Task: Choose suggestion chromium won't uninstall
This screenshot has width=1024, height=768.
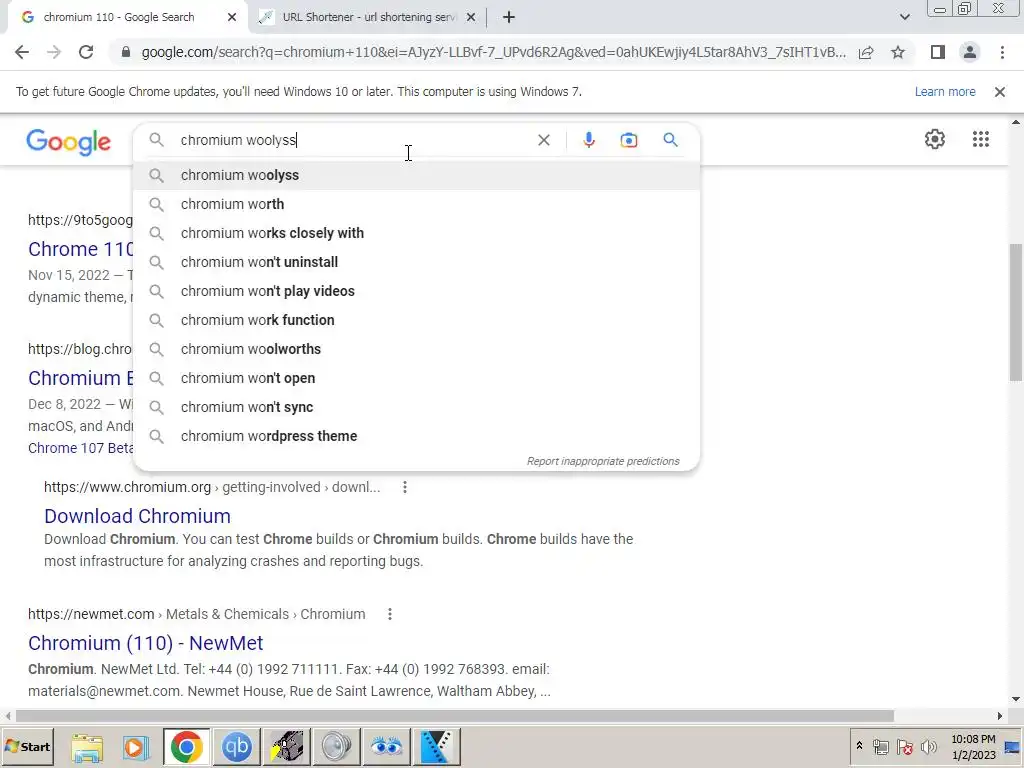Action: point(416,262)
